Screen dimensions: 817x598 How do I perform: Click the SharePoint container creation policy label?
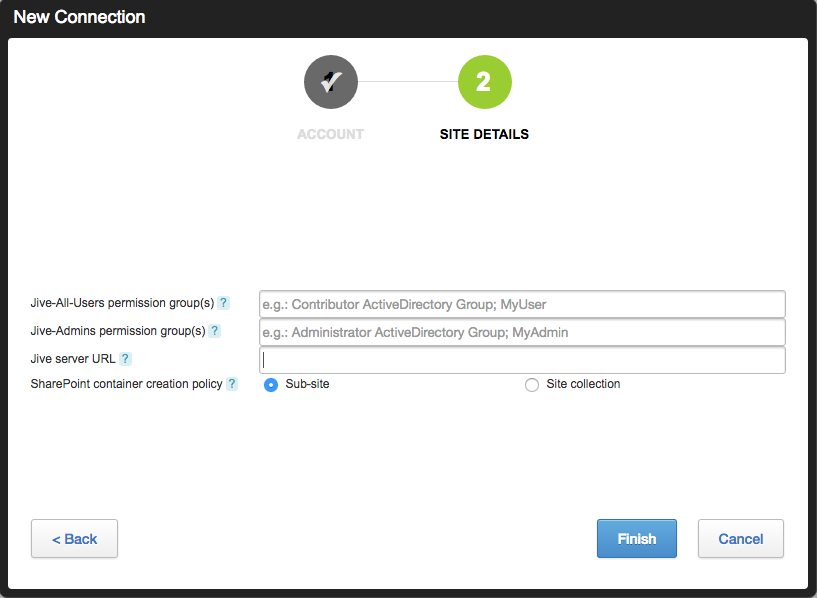[x=127, y=384]
